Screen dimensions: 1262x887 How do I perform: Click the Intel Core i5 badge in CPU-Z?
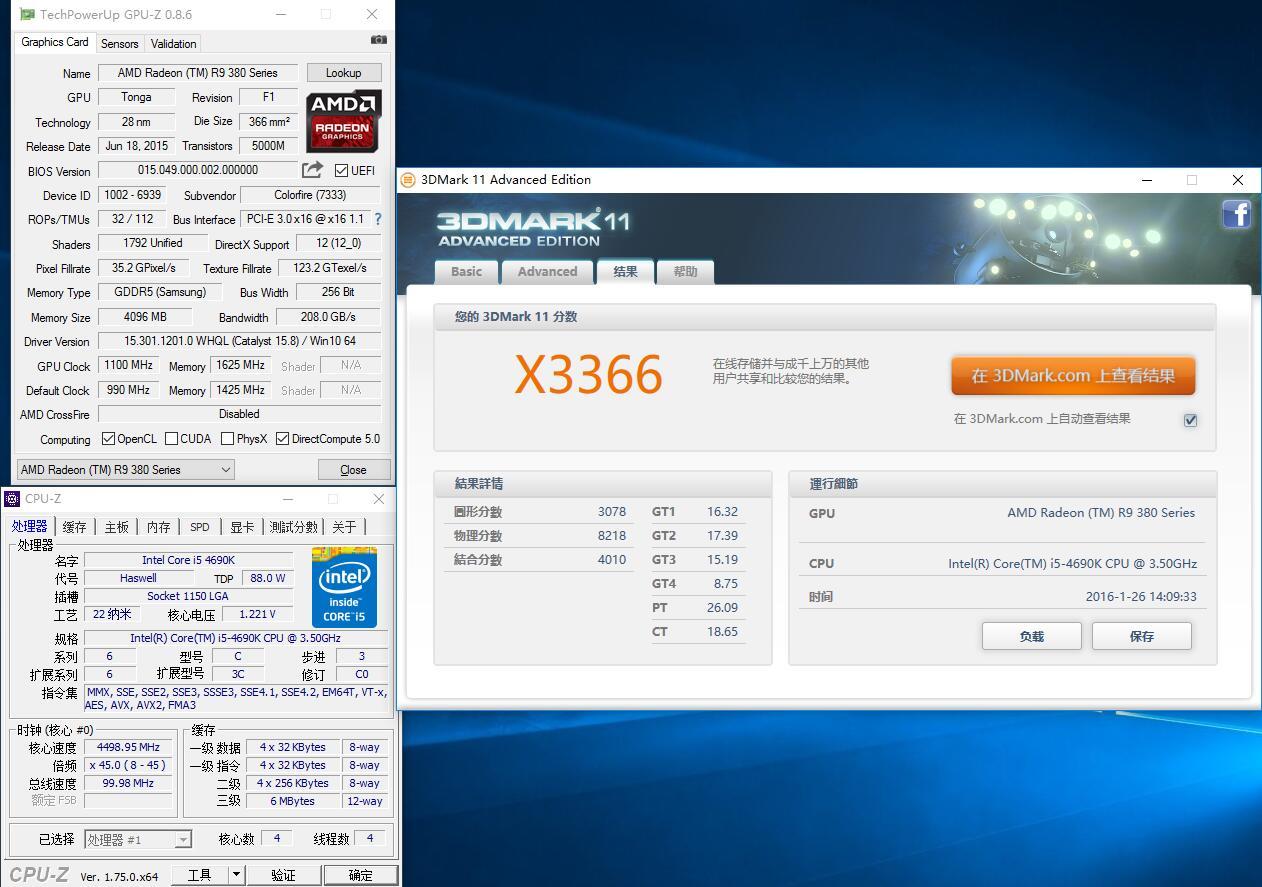coord(344,586)
